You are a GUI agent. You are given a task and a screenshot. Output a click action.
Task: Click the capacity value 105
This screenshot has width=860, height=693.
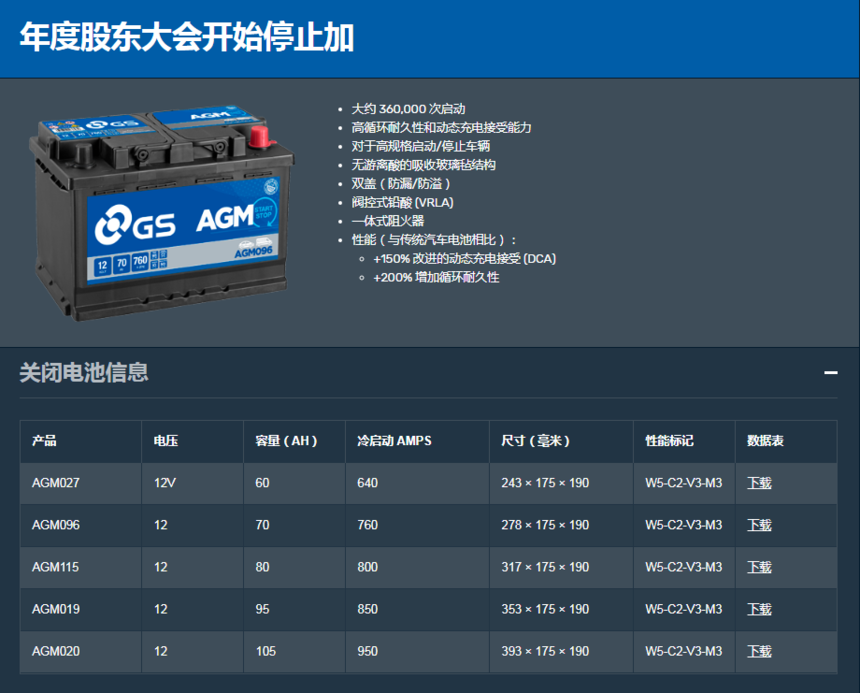point(266,651)
